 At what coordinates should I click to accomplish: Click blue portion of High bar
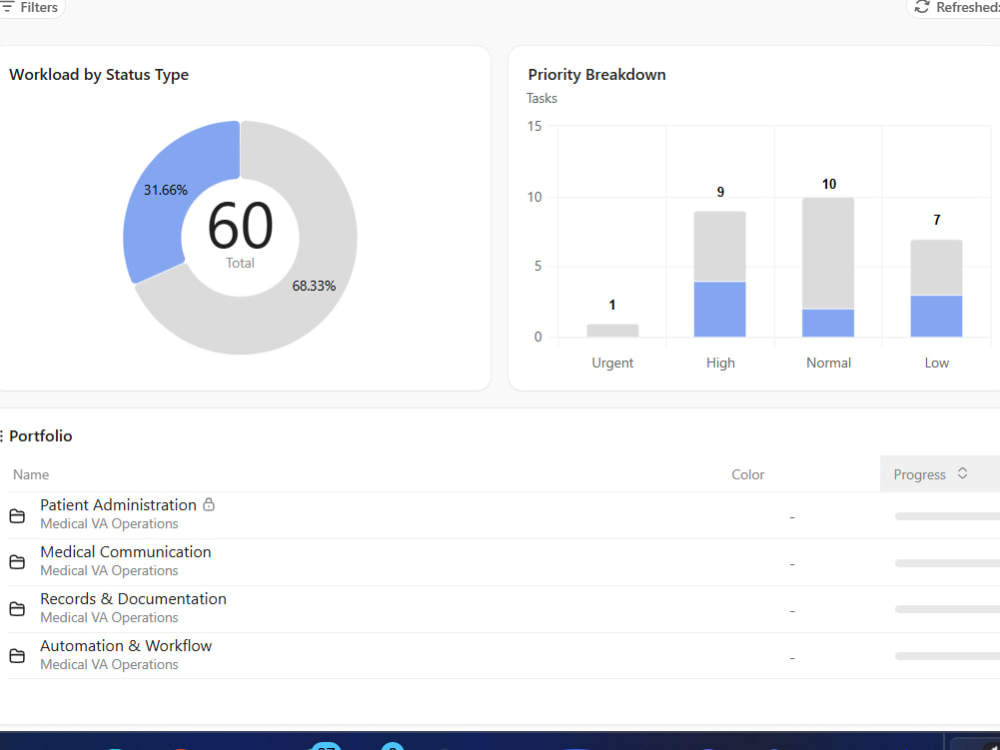720,309
